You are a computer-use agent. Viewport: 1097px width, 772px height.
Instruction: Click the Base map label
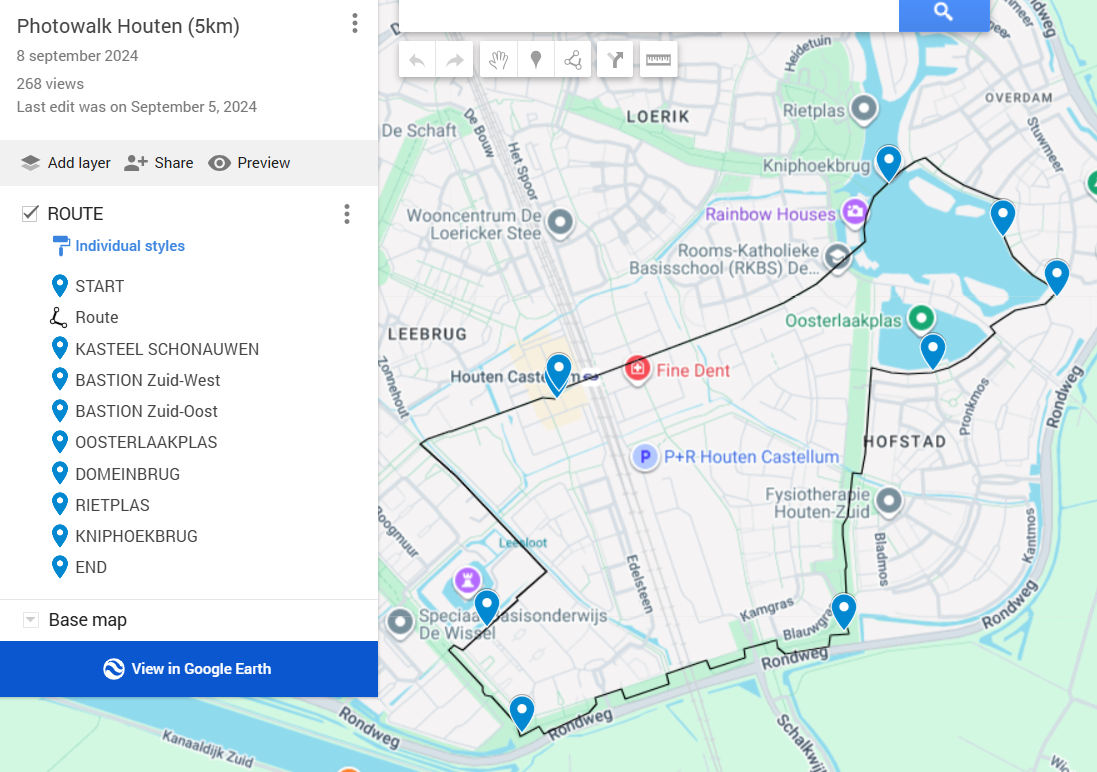(x=87, y=620)
